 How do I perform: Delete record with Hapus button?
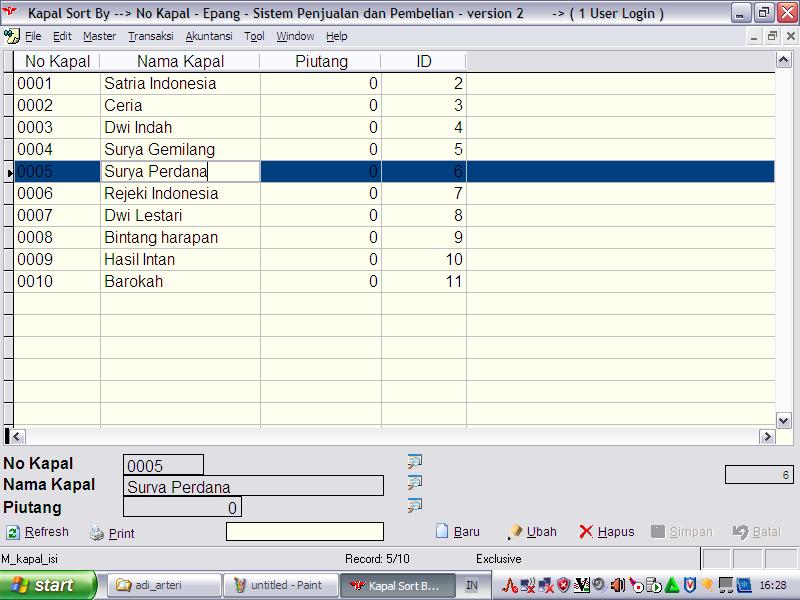tap(606, 532)
